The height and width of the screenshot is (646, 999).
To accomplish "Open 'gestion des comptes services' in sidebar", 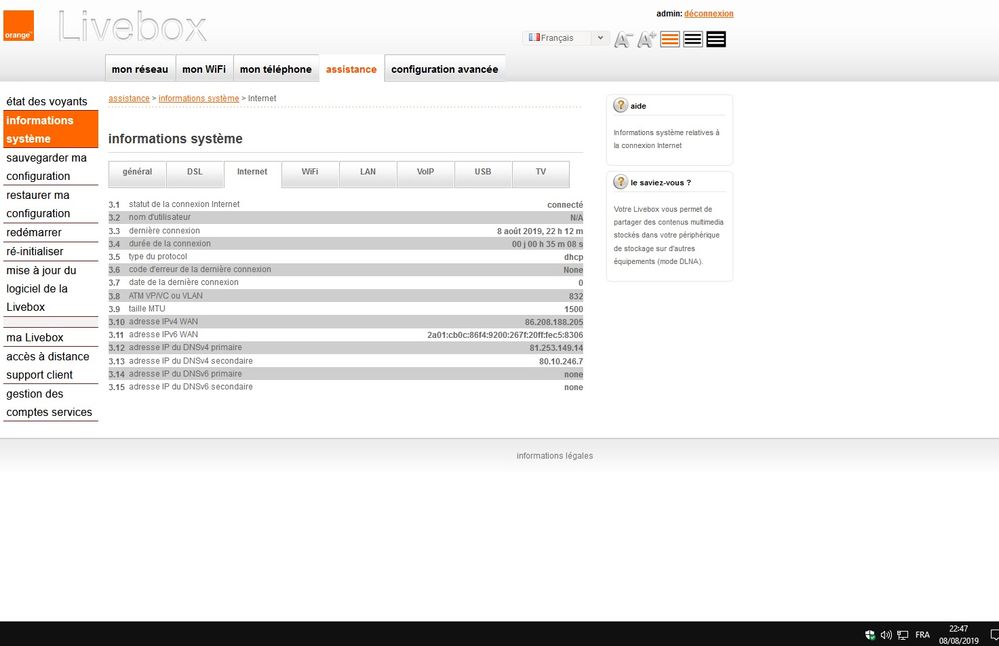I will click(51, 403).
